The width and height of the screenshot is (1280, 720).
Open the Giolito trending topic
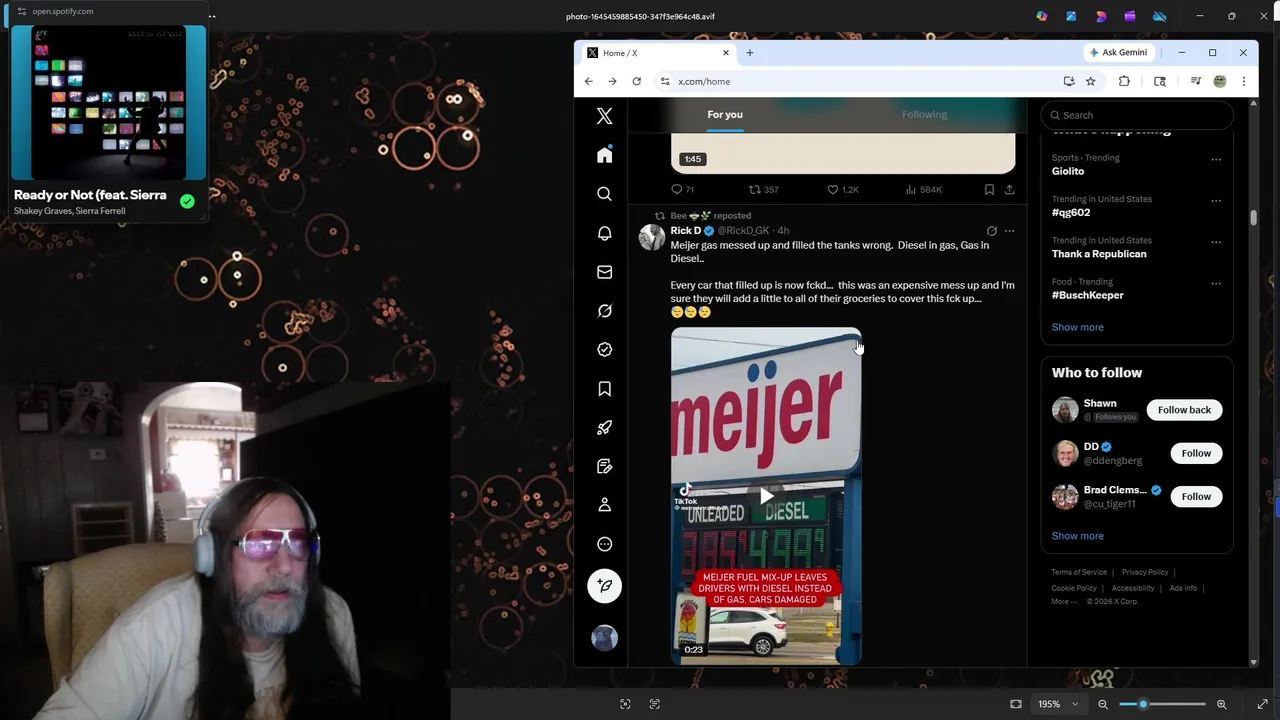click(1068, 171)
